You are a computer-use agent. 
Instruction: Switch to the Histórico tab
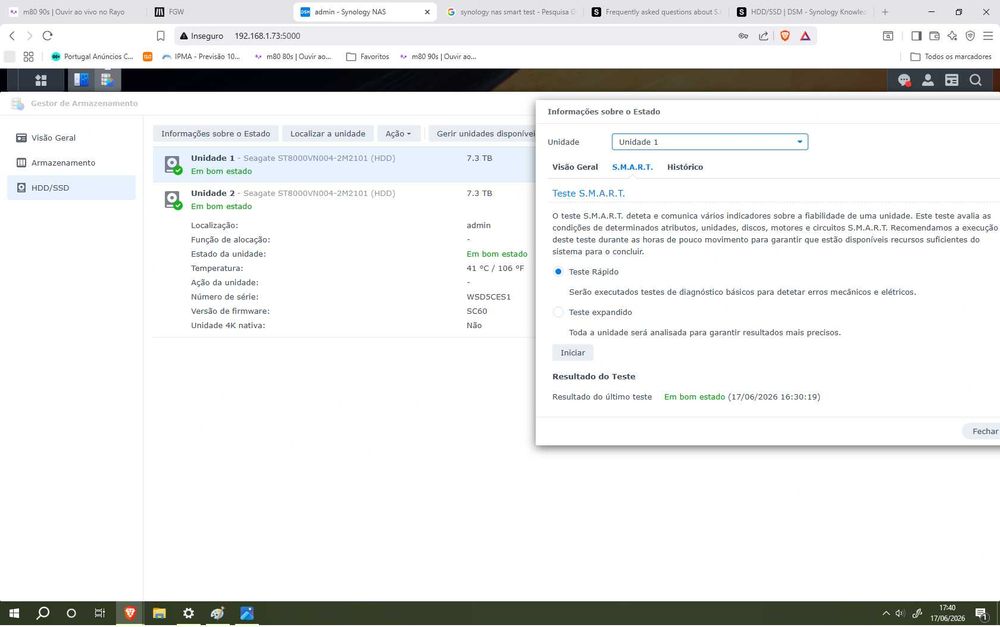(x=685, y=167)
